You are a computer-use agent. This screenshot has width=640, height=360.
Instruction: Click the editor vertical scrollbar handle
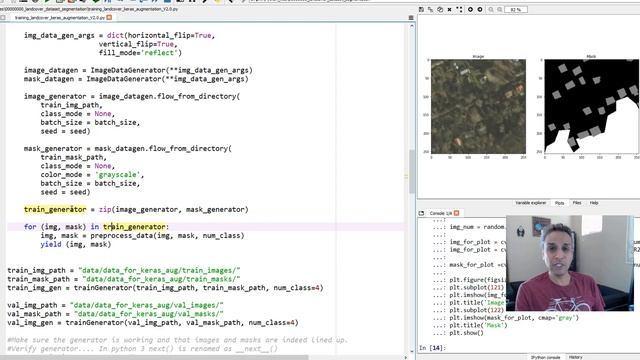pyautogui.click(x=411, y=171)
